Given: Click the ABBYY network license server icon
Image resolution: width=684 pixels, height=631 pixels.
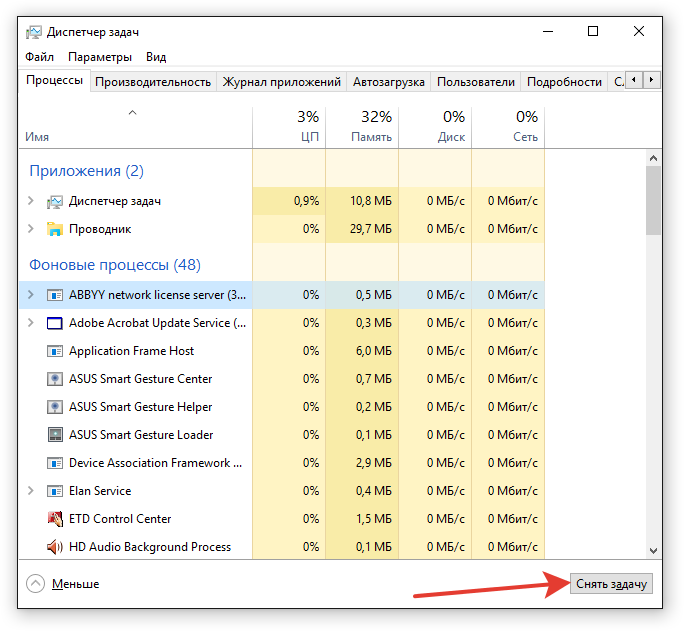Looking at the screenshot, I should tap(55, 295).
